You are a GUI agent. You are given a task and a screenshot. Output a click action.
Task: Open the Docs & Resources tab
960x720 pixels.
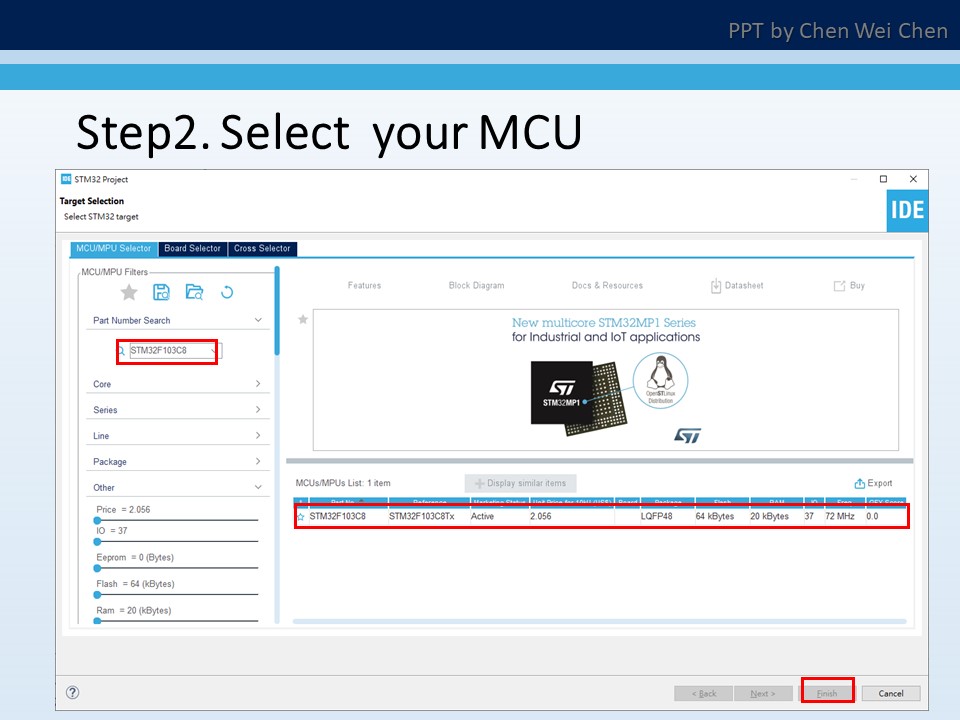[x=607, y=286]
